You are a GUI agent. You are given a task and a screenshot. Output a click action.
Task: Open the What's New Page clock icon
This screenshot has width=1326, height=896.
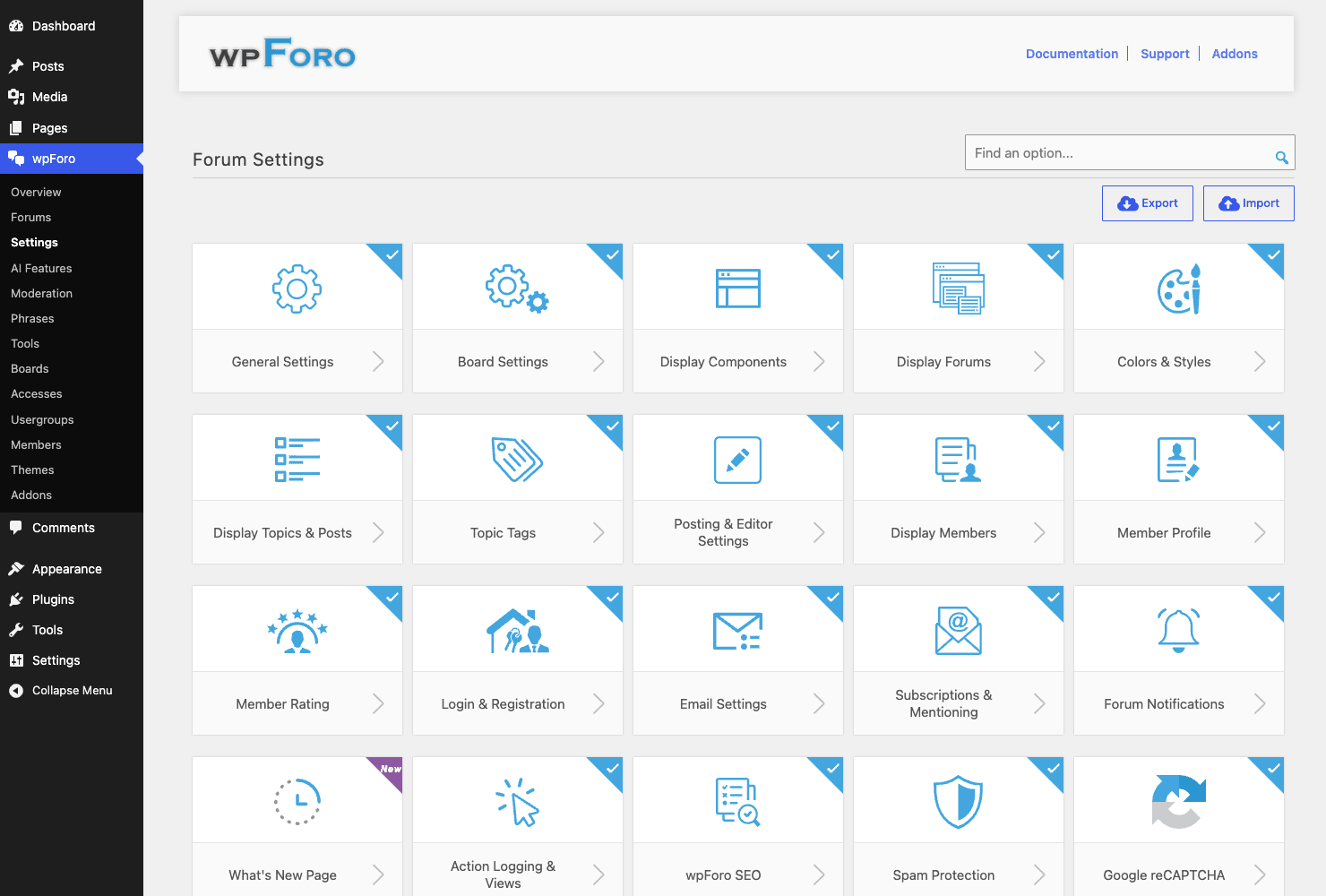pyautogui.click(x=297, y=802)
